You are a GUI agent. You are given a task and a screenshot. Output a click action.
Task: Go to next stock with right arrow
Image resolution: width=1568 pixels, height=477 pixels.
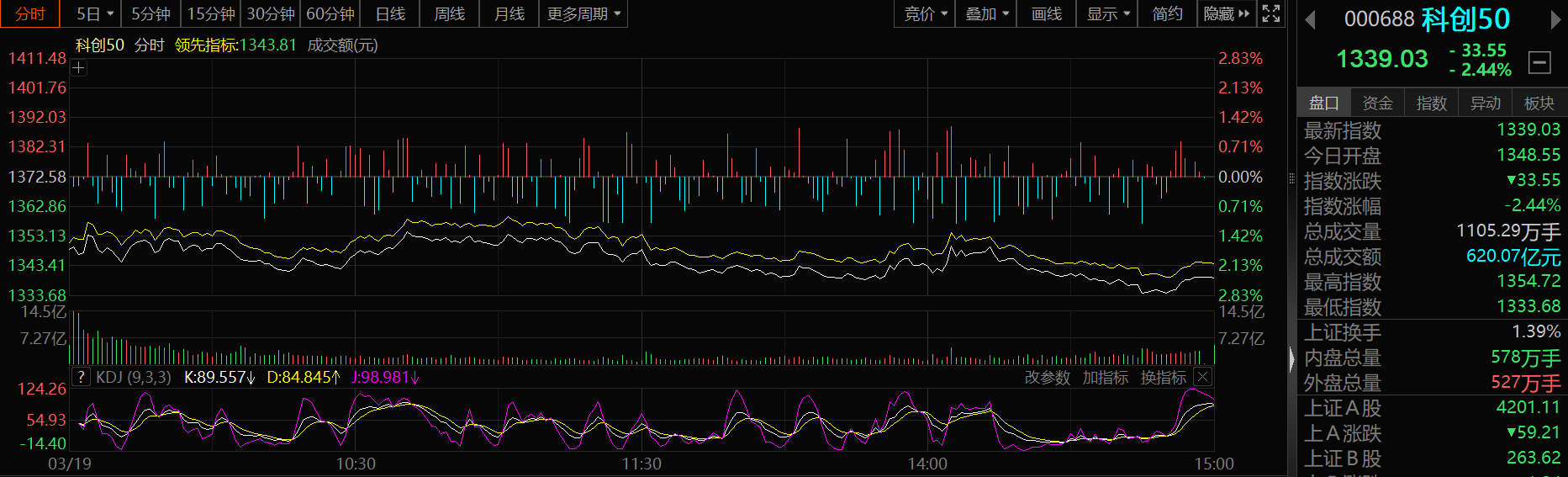tap(1555, 19)
